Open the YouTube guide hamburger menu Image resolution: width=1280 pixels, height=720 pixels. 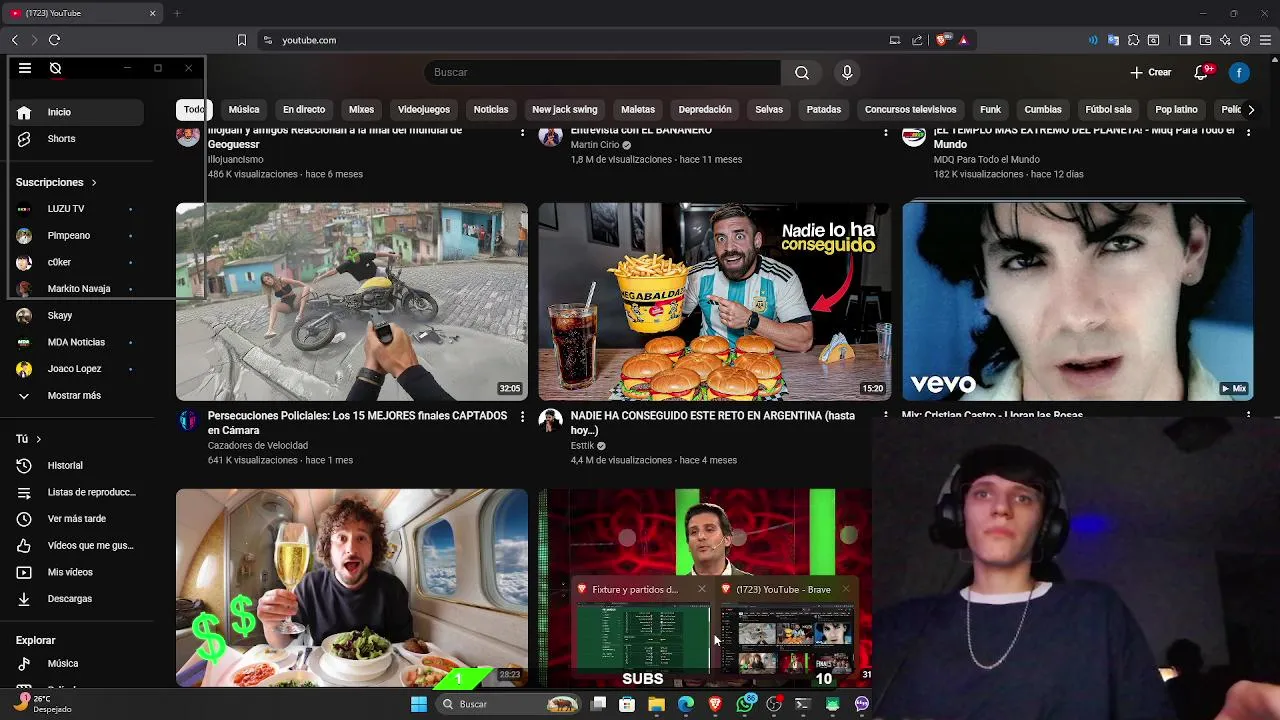pos(25,68)
